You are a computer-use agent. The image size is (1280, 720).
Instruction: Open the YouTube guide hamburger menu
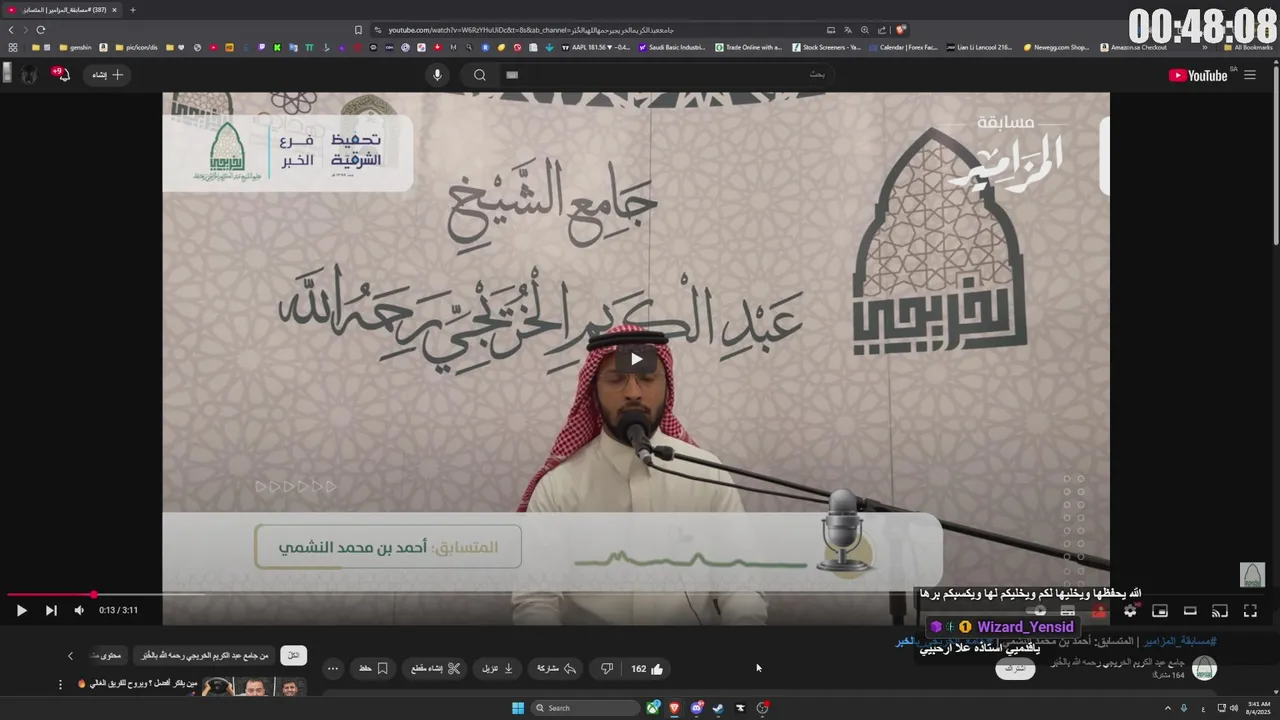tap(1250, 75)
